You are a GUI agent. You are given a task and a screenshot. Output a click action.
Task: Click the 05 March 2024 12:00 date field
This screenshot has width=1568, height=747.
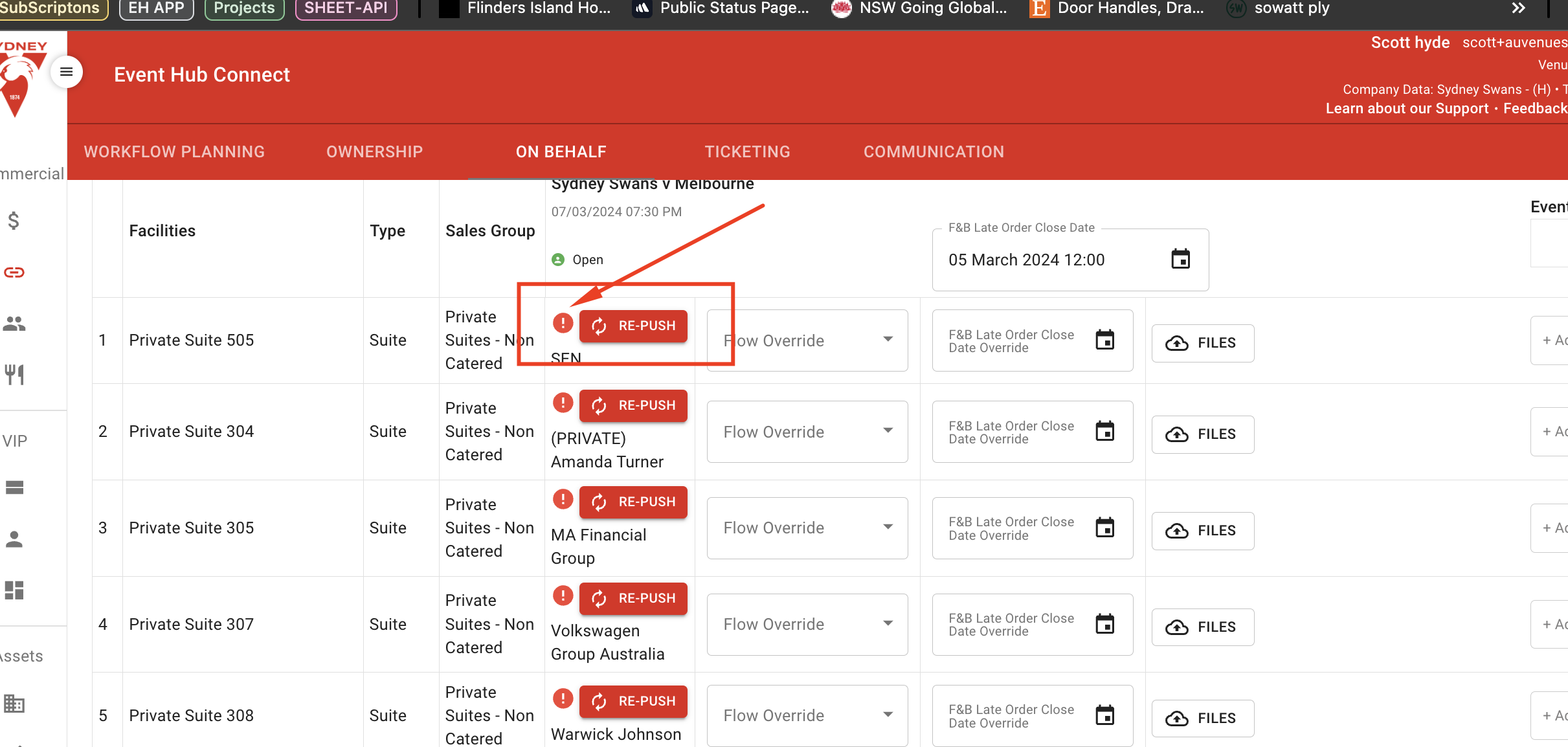pos(1026,260)
